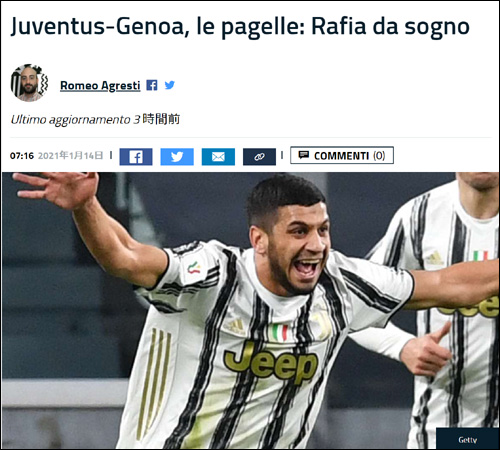The image size is (500, 450).
Task: Share the article via Twitter button
Action: pyautogui.click(x=177, y=157)
